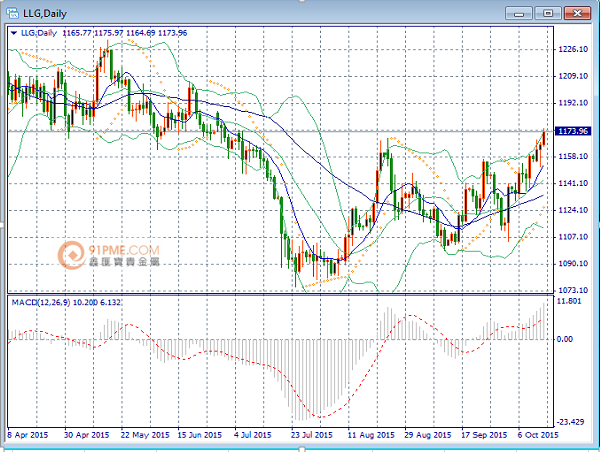600x452 pixels.
Task: Click the 1090.10 price axis value
Action: [x=573, y=264]
